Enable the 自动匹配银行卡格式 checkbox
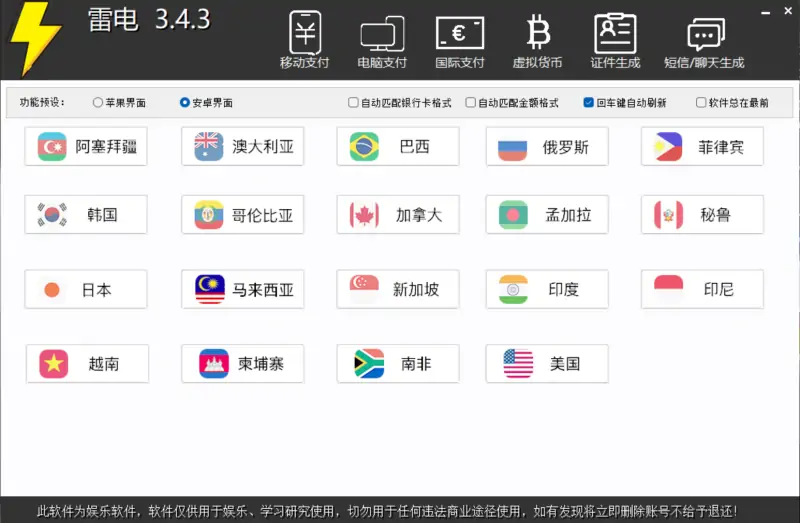The image size is (800, 523). pyautogui.click(x=353, y=102)
